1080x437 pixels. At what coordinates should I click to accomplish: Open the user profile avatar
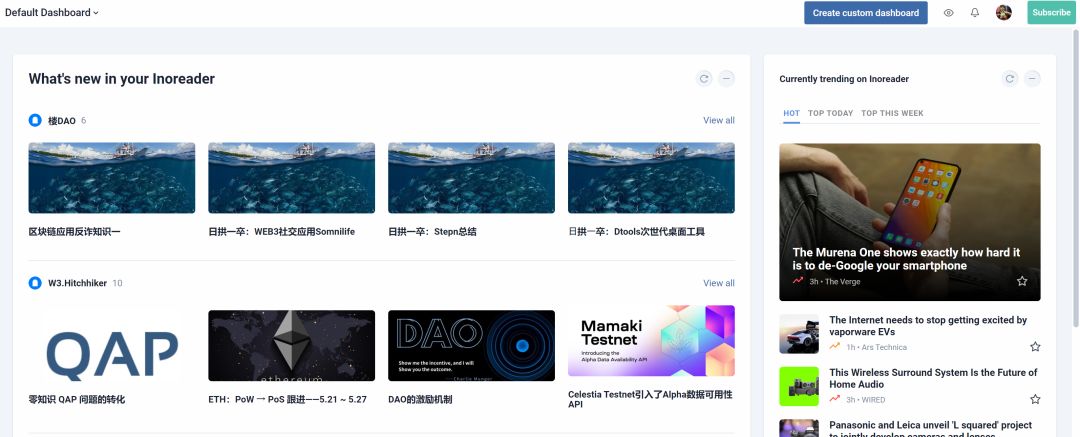pos(1004,12)
